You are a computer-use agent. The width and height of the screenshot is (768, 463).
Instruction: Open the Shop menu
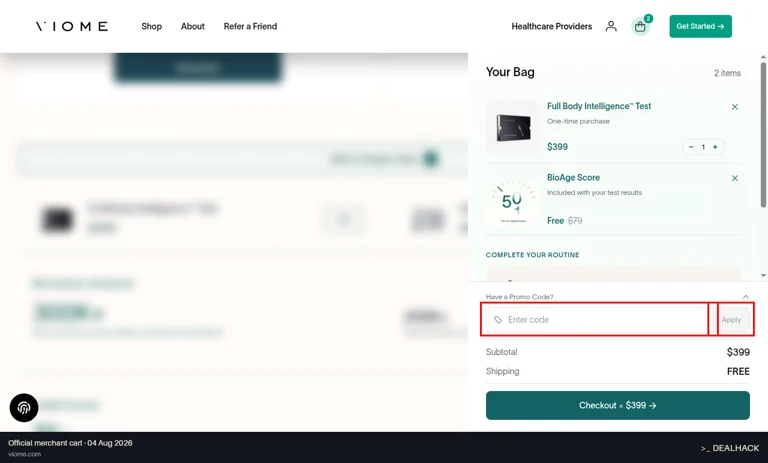151,26
